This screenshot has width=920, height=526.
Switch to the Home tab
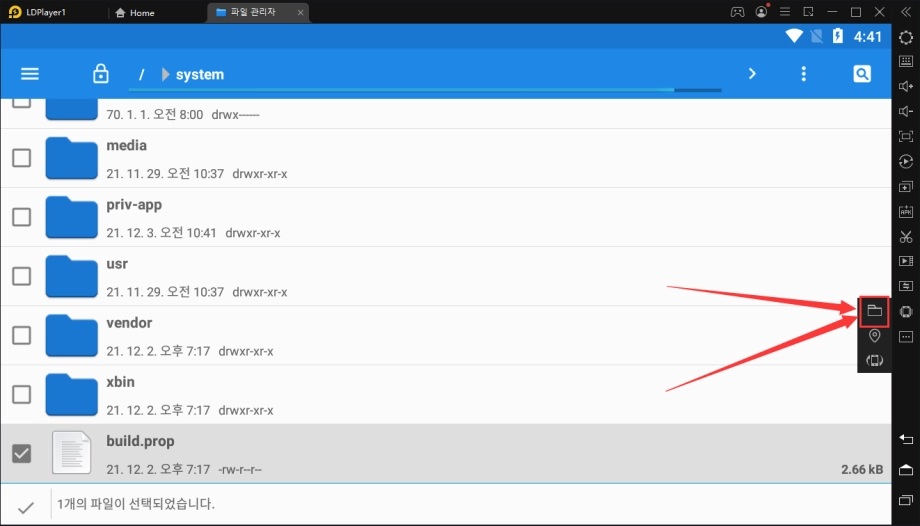coord(135,12)
